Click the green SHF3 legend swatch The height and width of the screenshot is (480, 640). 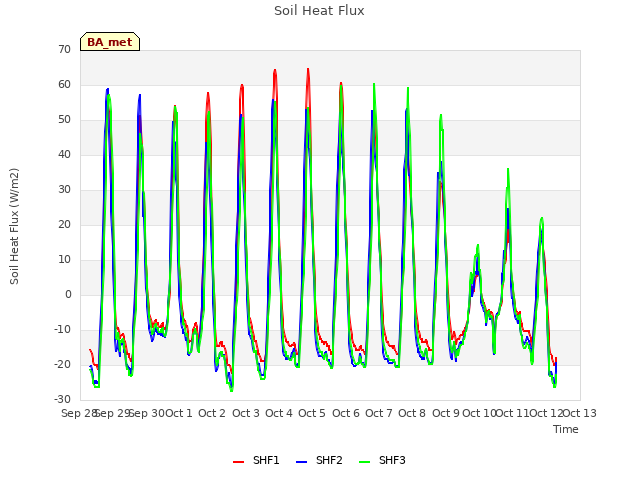coord(364,462)
